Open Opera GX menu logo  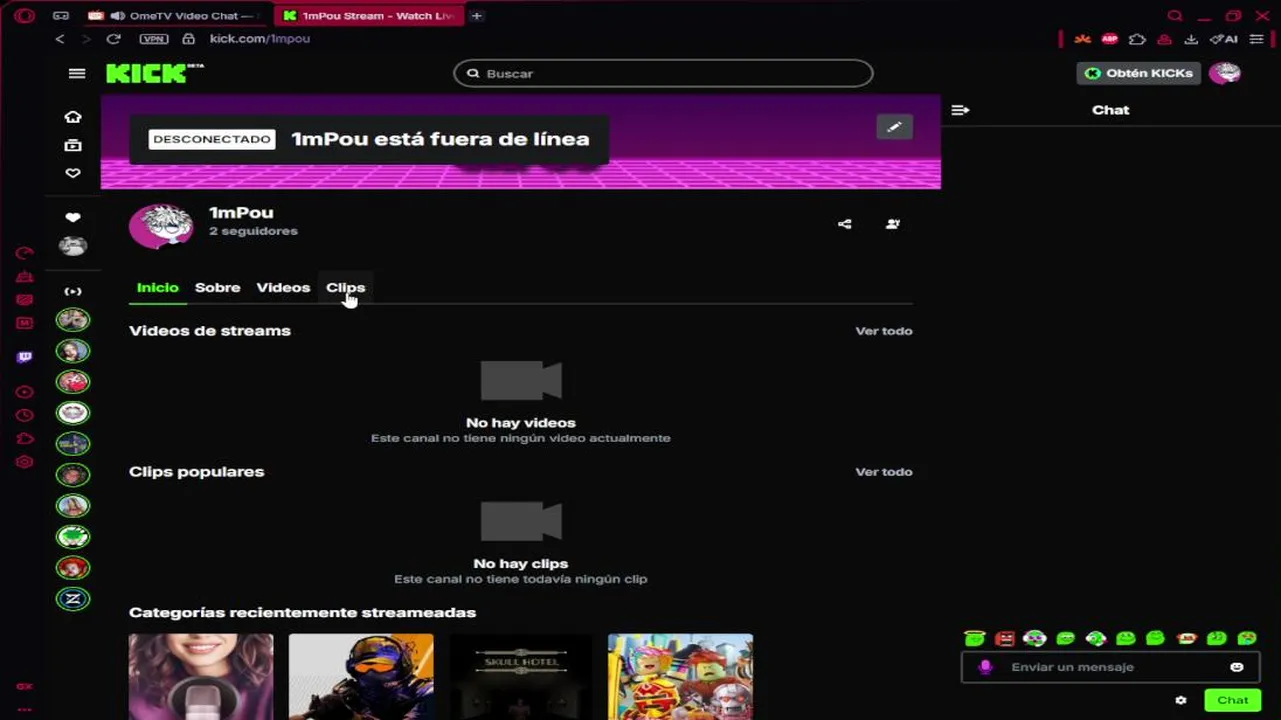[25, 16]
